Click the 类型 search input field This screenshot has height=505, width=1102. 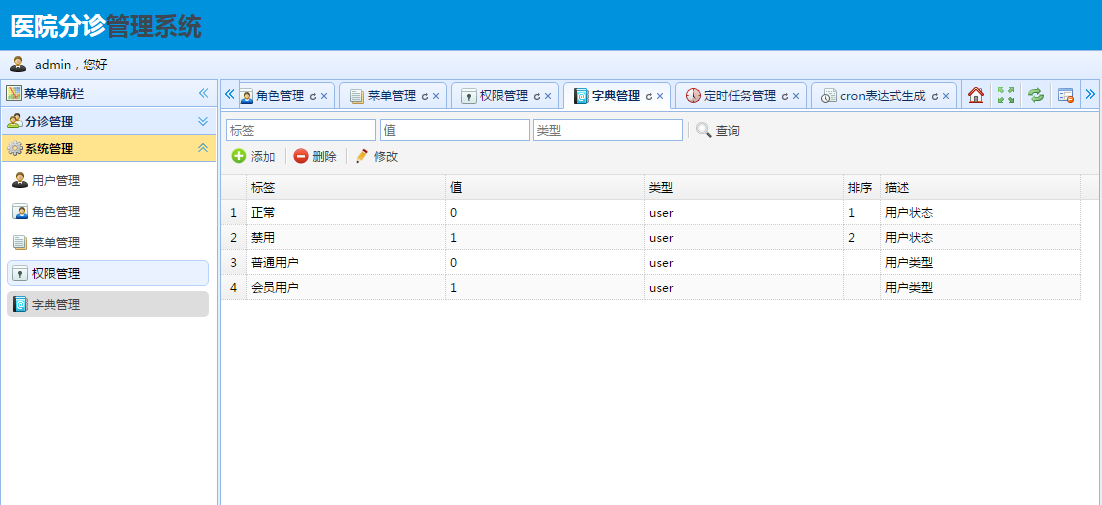(x=608, y=130)
